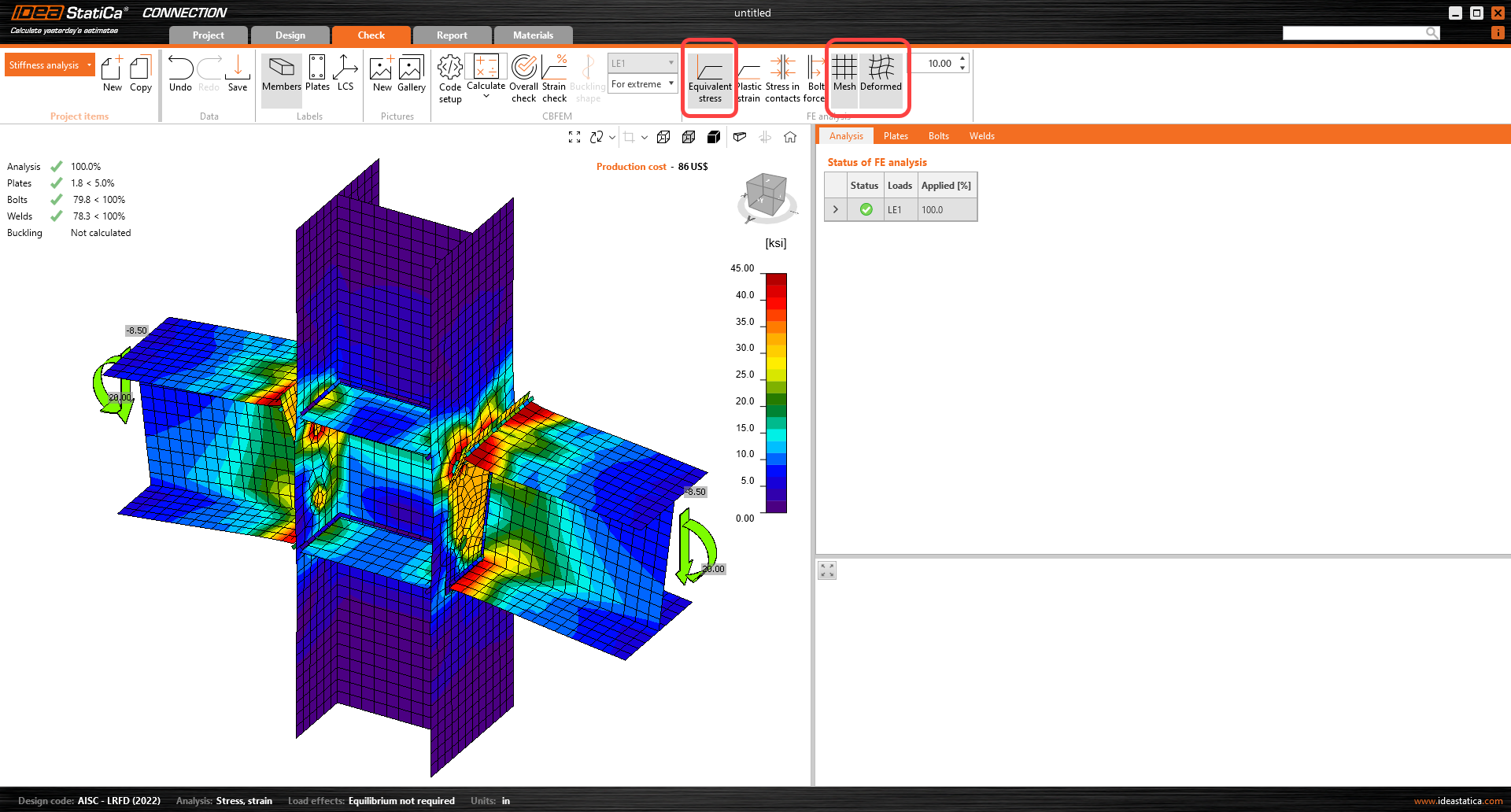Click the Strain check icon

[554, 78]
